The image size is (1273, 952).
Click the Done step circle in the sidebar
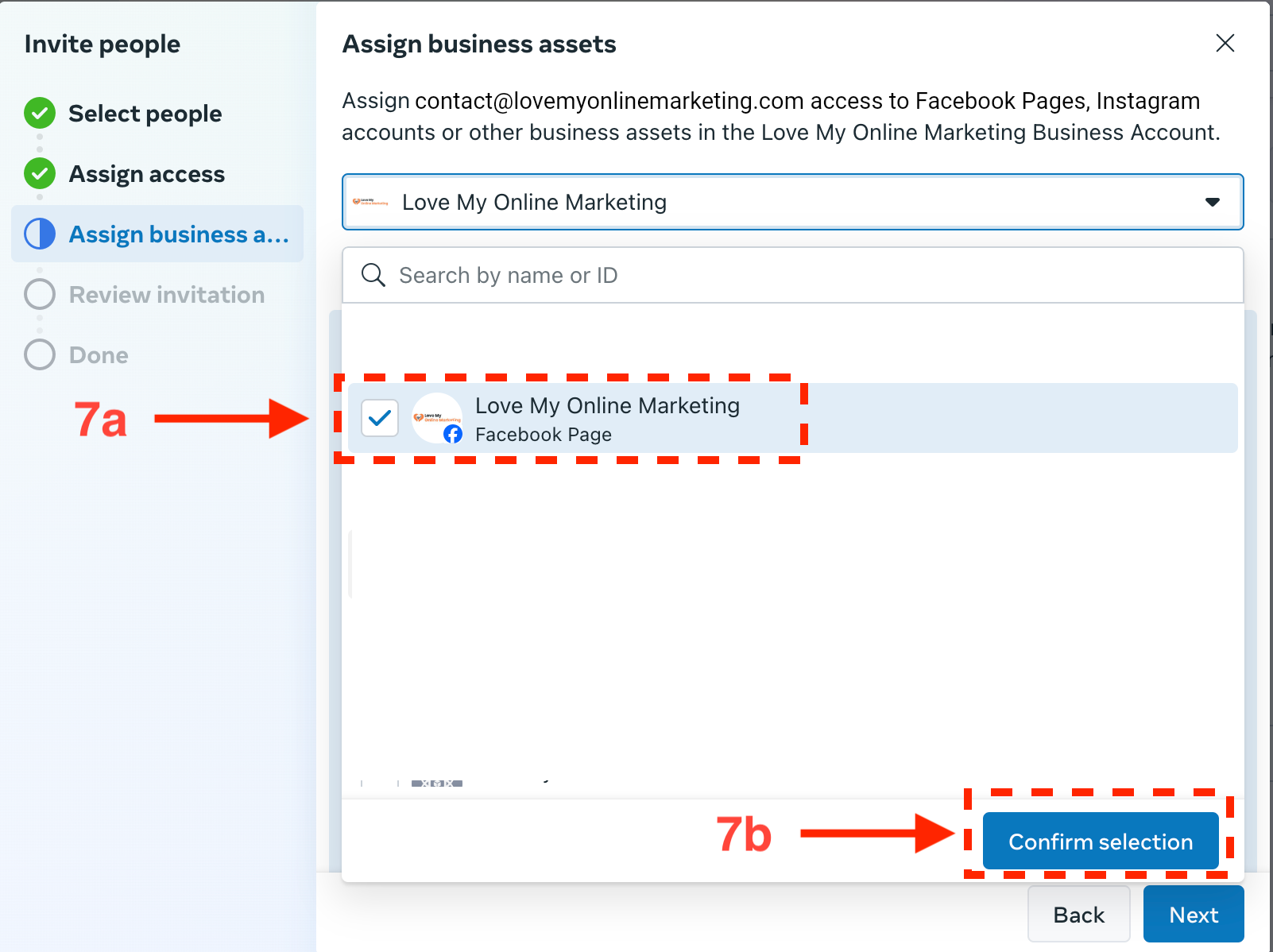point(39,354)
